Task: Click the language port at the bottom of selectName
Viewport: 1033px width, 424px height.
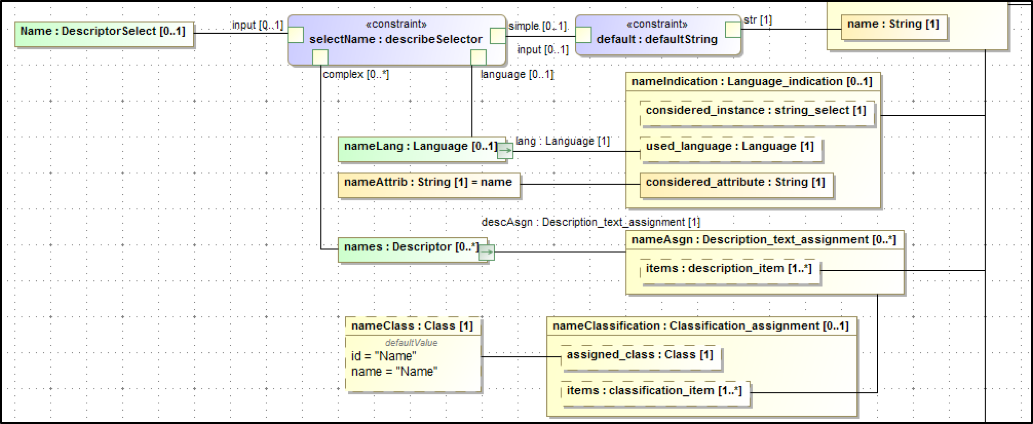Action: [x=479, y=58]
